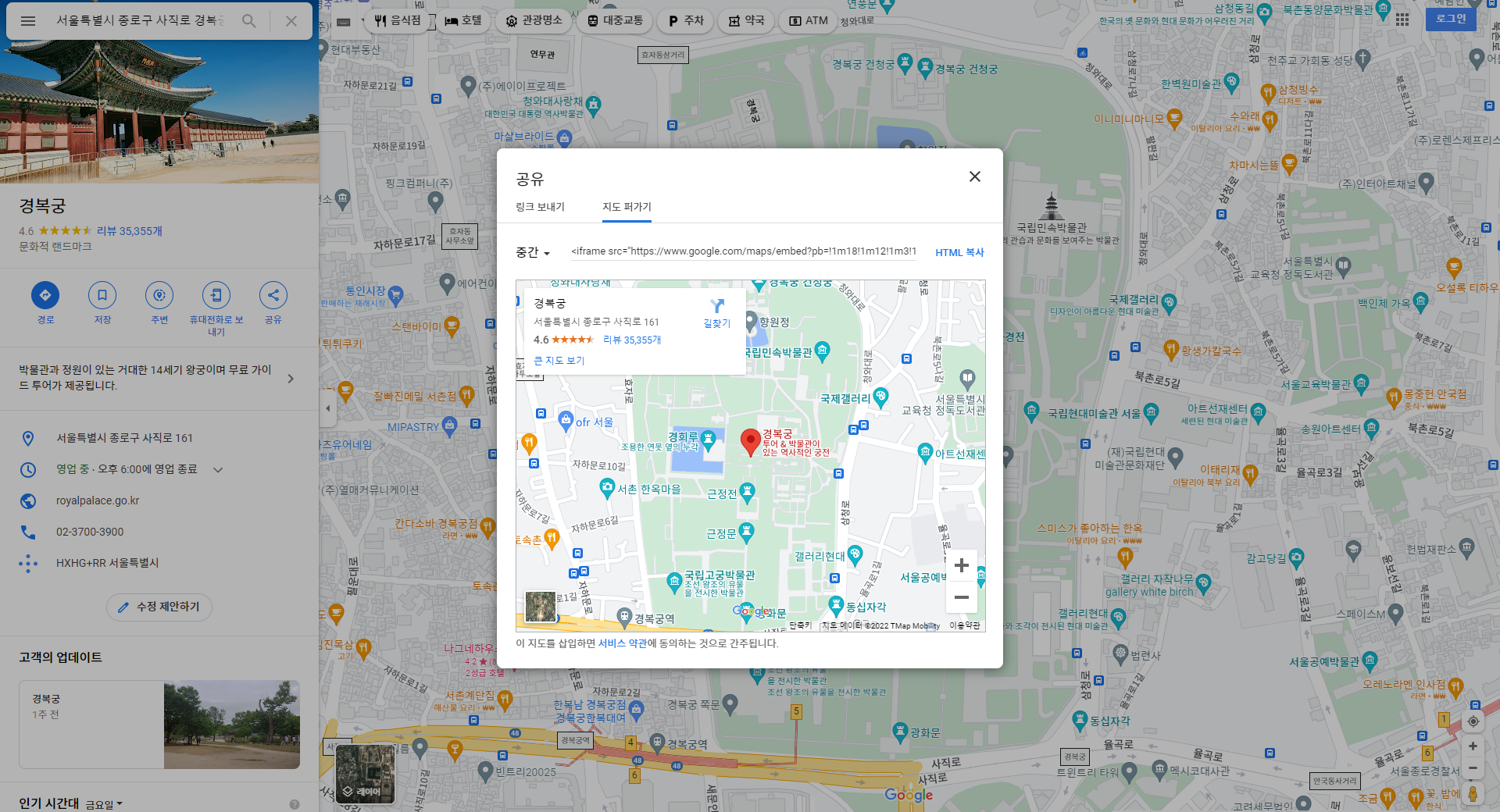
Task: Expand the place description chevron
Action: click(291, 379)
